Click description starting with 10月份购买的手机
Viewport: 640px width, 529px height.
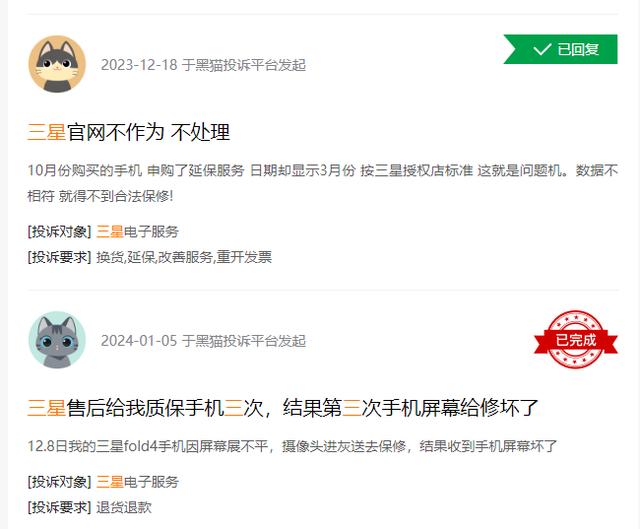point(323,183)
